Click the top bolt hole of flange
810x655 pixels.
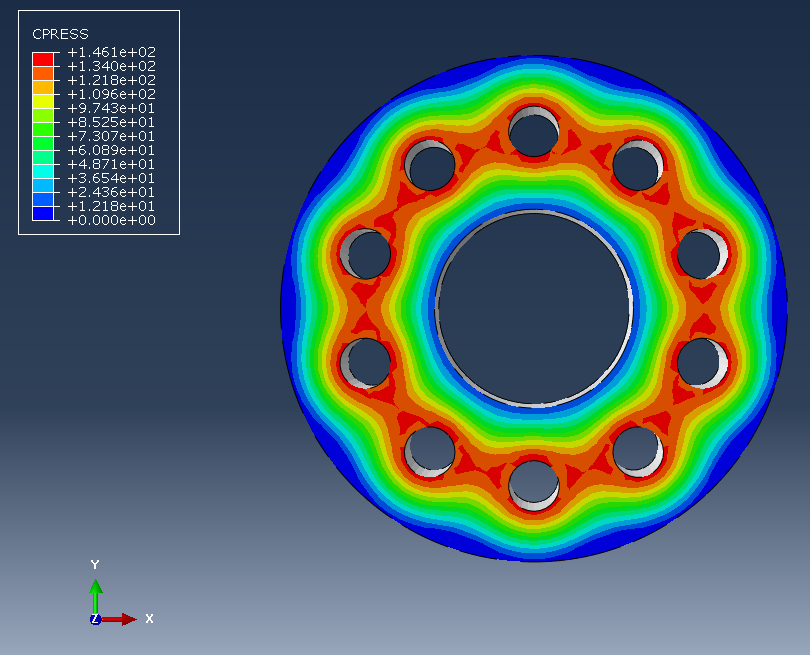click(x=534, y=132)
